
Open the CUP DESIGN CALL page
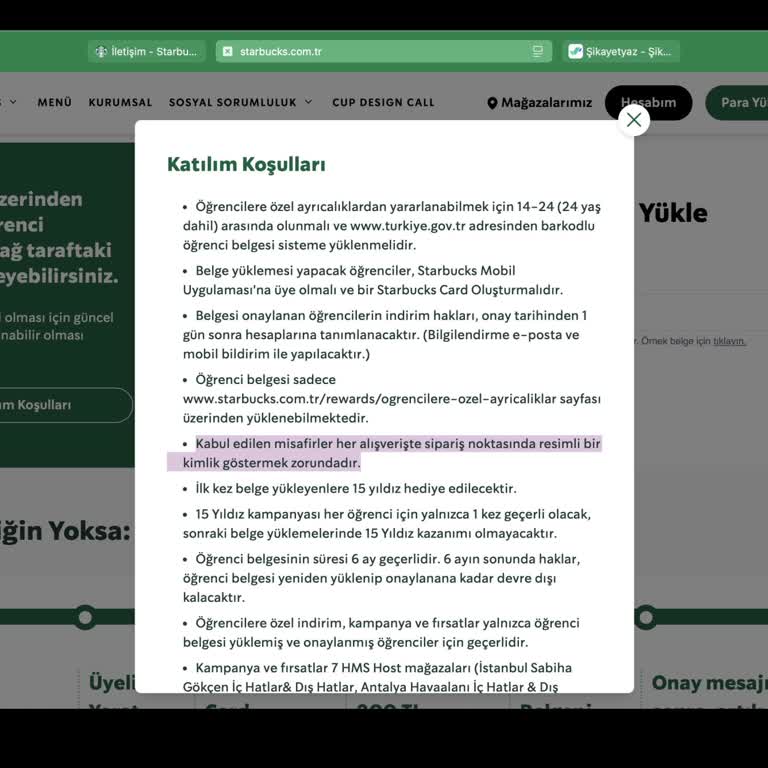coord(384,102)
